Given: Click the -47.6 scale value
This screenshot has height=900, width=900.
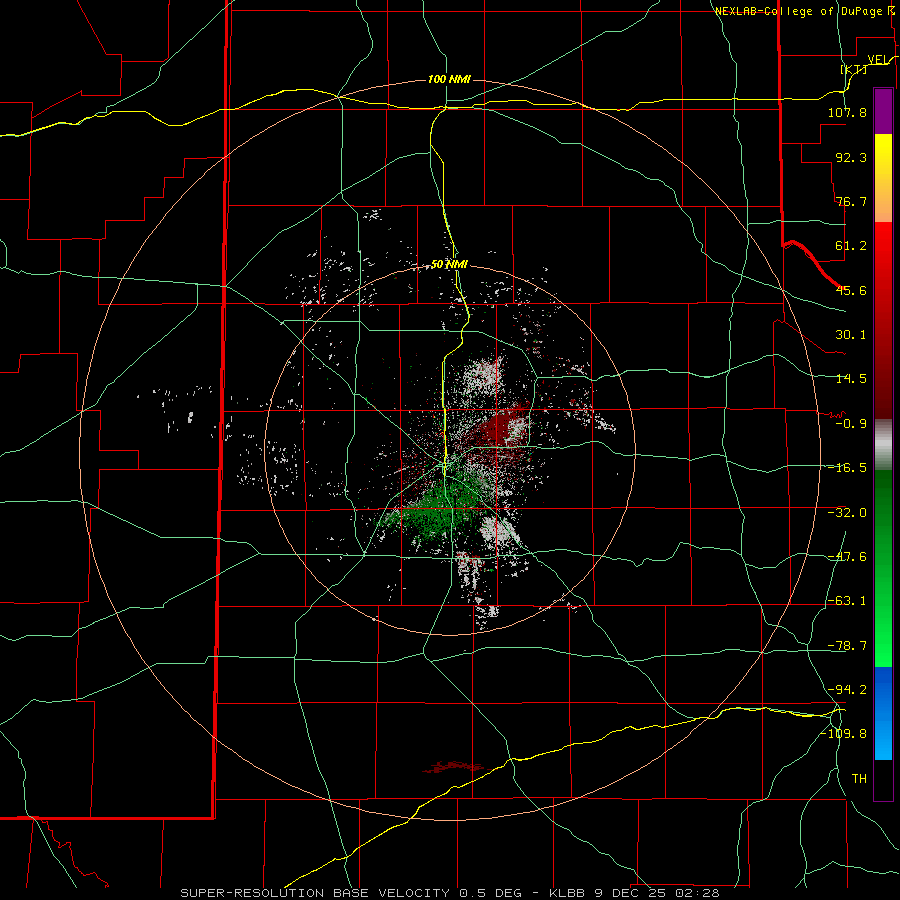Looking at the screenshot, I should (x=847, y=557).
